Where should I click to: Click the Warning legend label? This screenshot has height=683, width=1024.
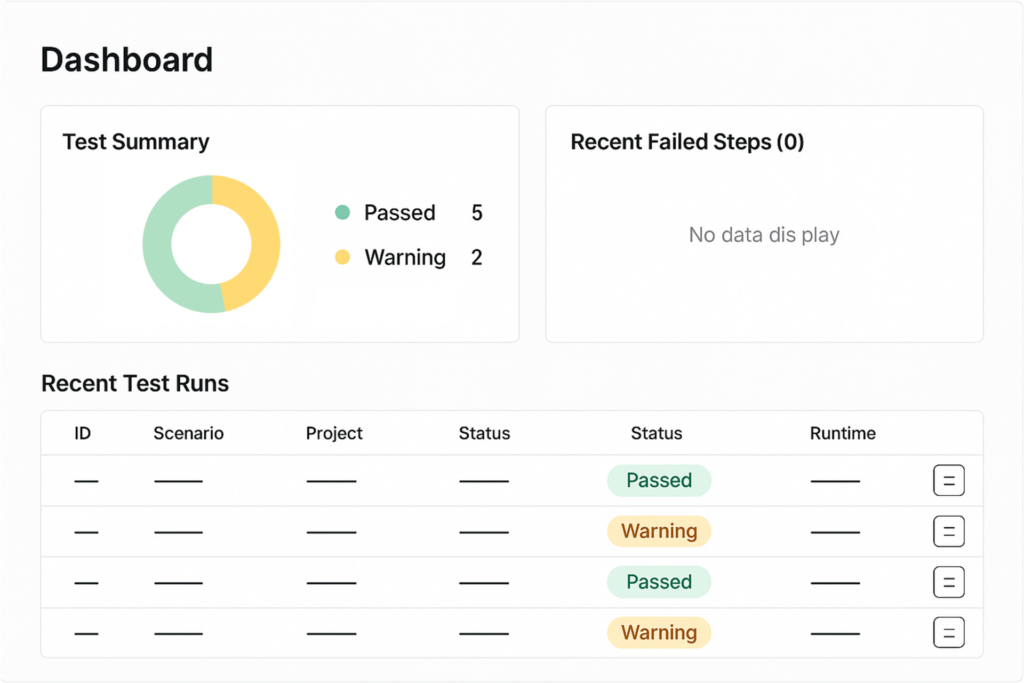pyautogui.click(x=405, y=258)
